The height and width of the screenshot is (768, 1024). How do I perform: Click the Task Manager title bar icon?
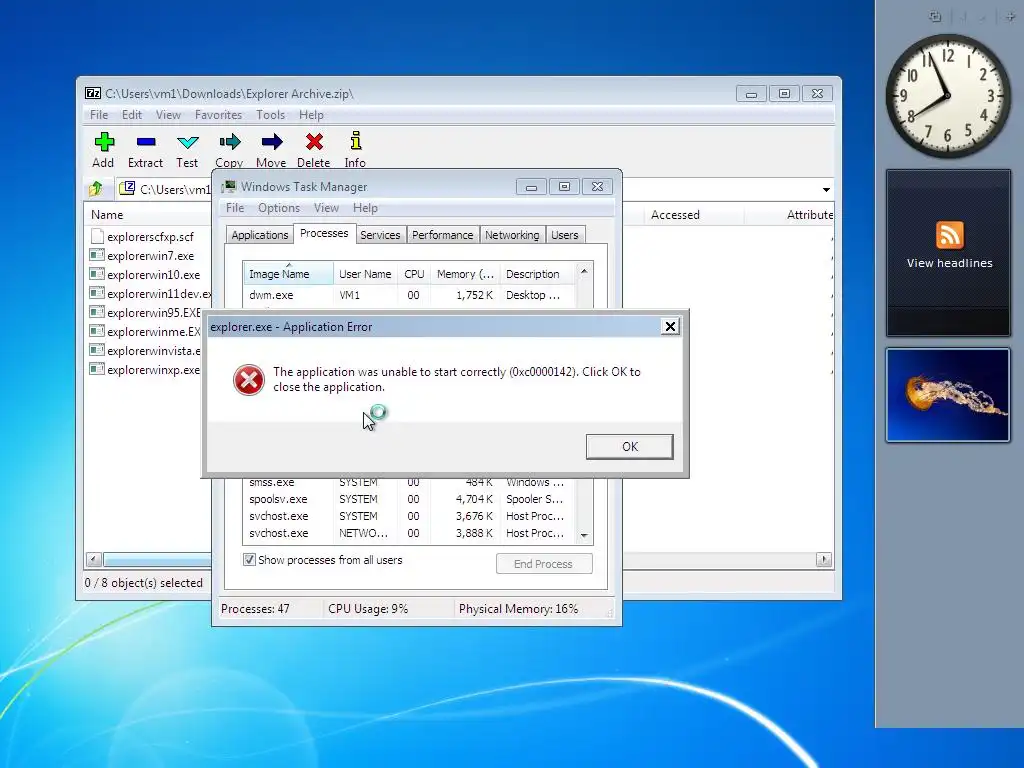tap(229, 187)
